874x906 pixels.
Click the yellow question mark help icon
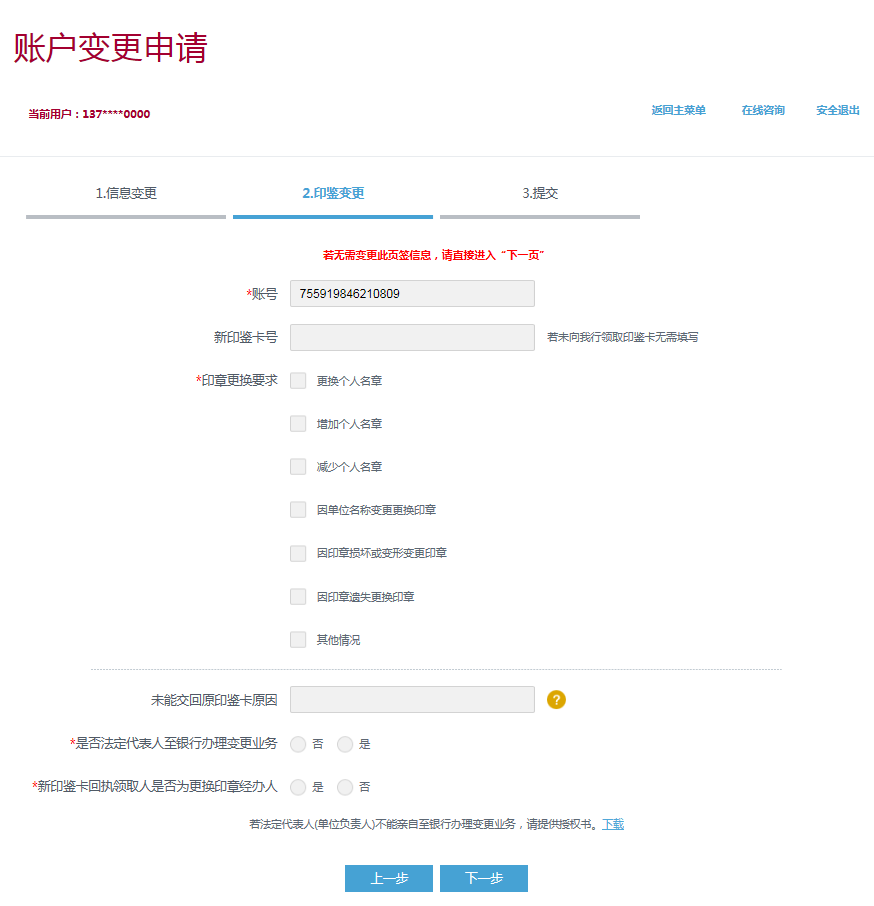[x=557, y=700]
